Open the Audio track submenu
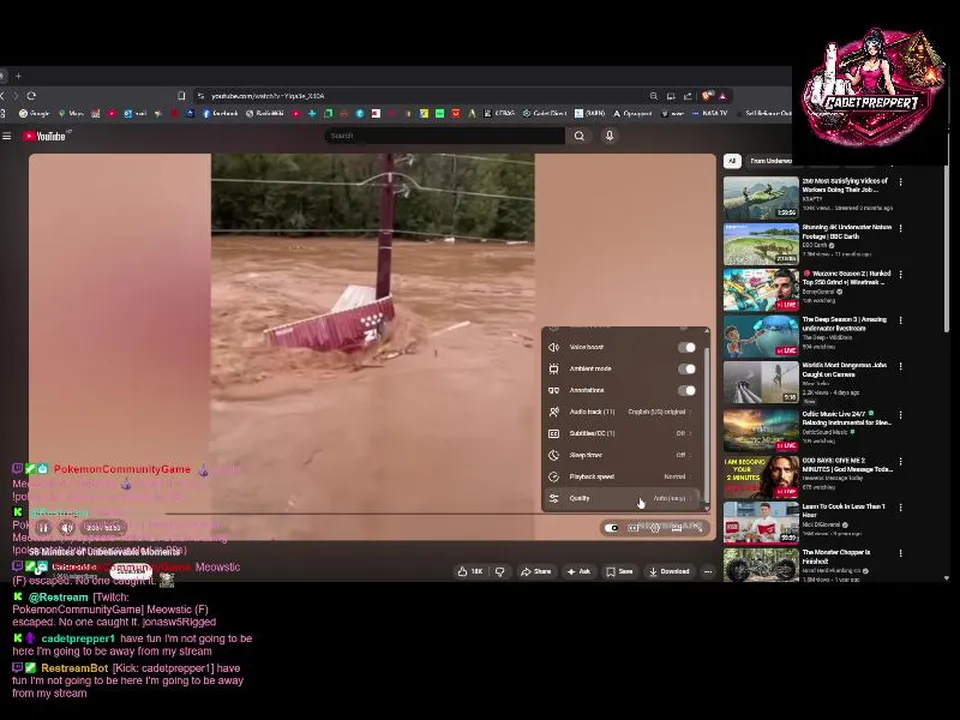This screenshot has height=720, width=960. (622, 412)
